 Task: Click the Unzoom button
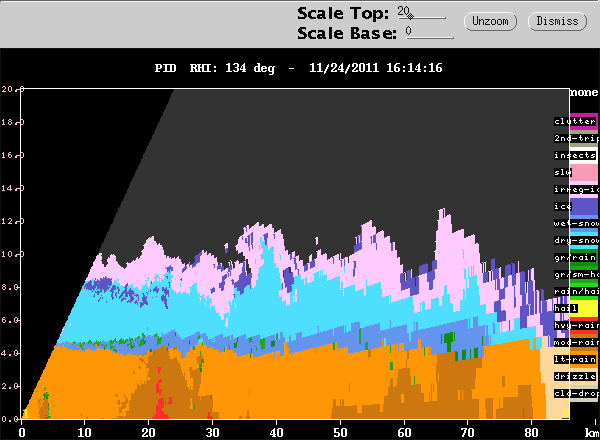490,21
